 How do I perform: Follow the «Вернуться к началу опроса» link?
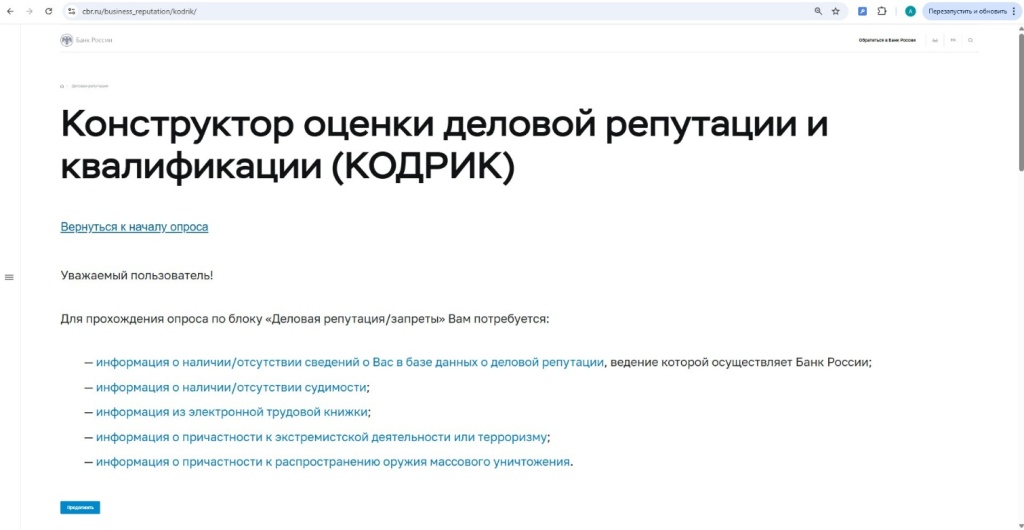tap(134, 227)
